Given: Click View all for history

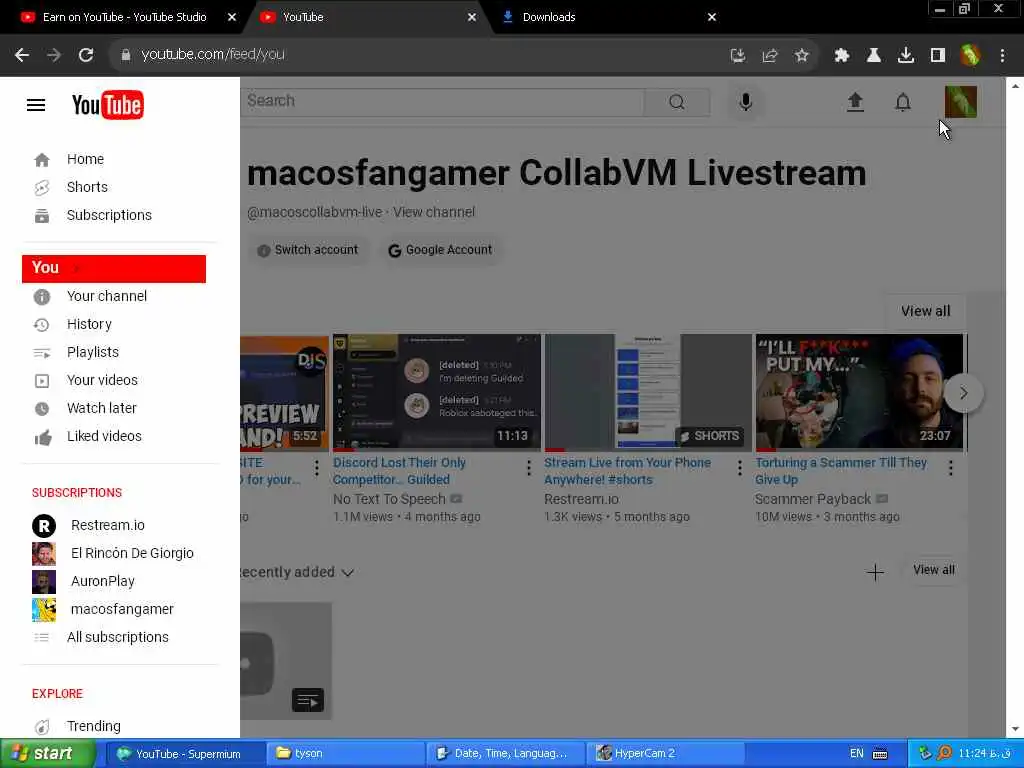Looking at the screenshot, I should [x=925, y=312].
